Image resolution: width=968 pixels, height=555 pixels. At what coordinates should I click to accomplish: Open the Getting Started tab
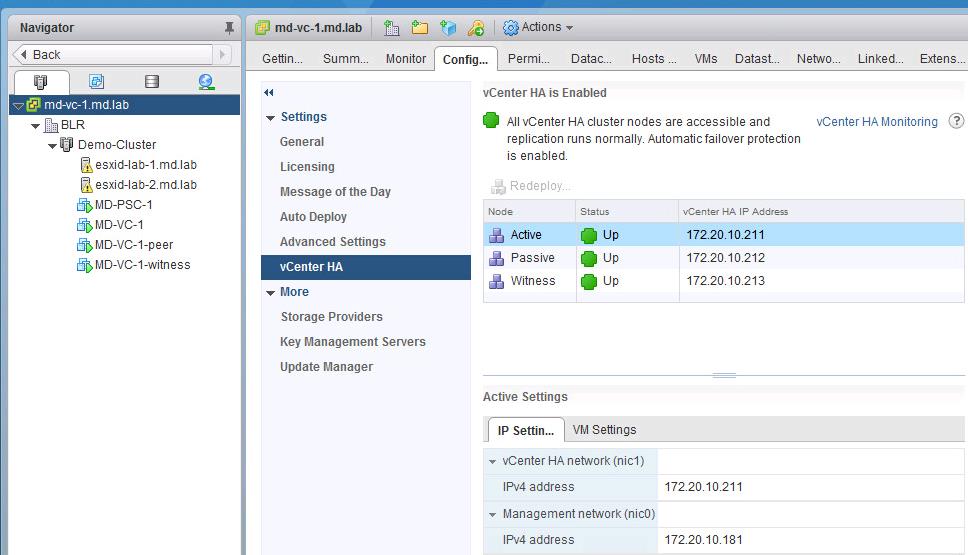[x=282, y=59]
